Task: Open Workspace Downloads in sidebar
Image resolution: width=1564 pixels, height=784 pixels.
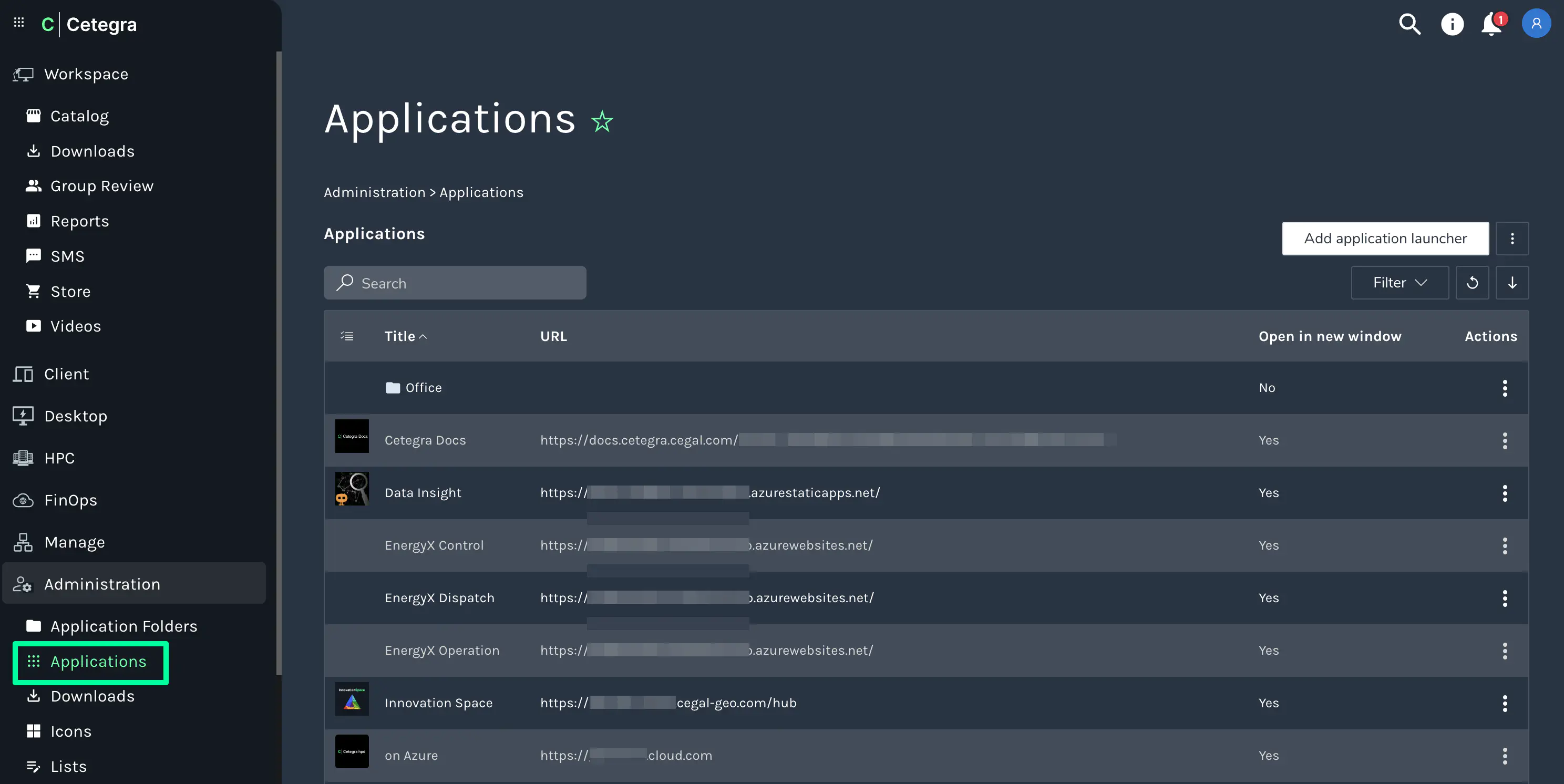Action: click(92, 151)
